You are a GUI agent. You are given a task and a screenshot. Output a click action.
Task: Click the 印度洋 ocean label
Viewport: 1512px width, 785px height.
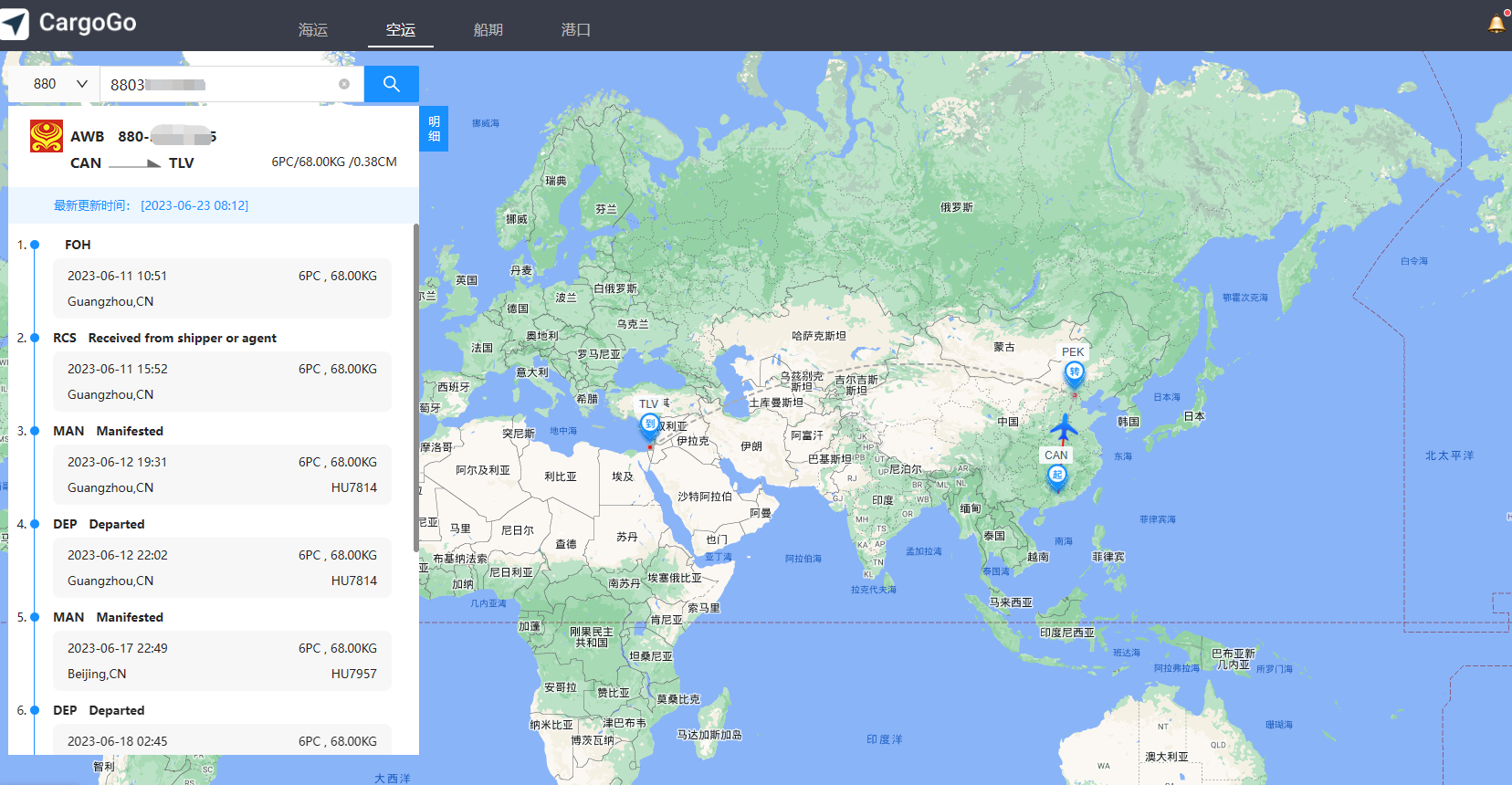[885, 739]
